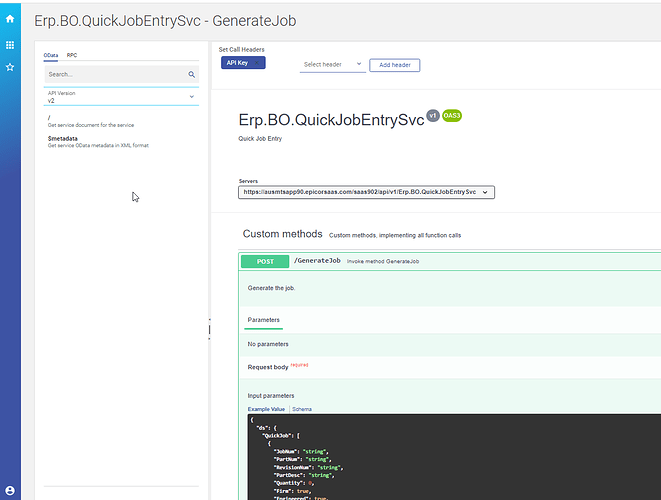Click the 'Input parameters' label
This screenshot has width=661, height=500.
tap(271, 395)
